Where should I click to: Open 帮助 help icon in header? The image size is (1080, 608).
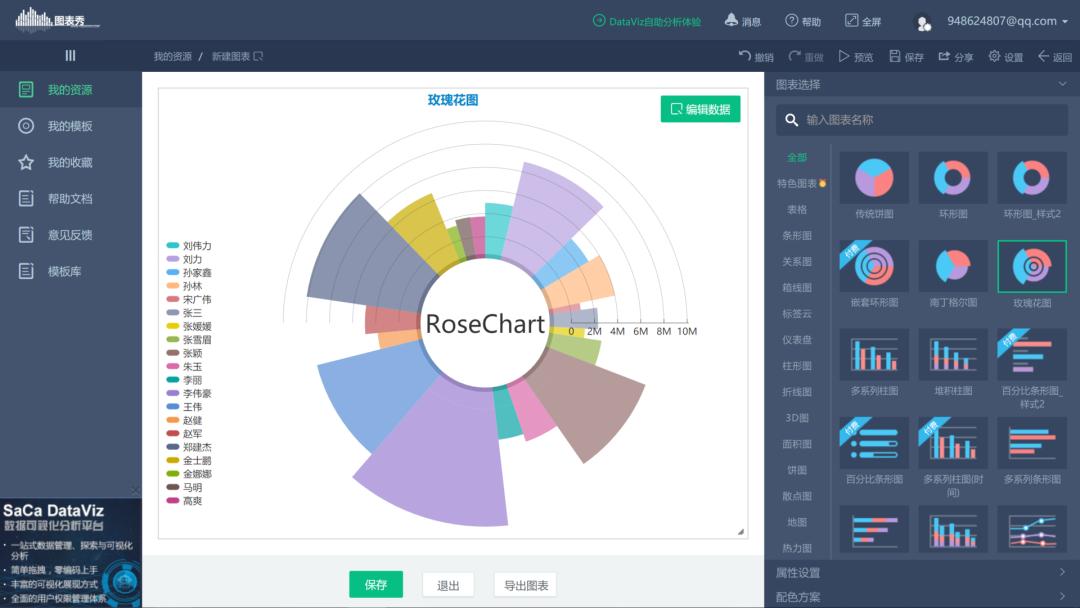802,21
